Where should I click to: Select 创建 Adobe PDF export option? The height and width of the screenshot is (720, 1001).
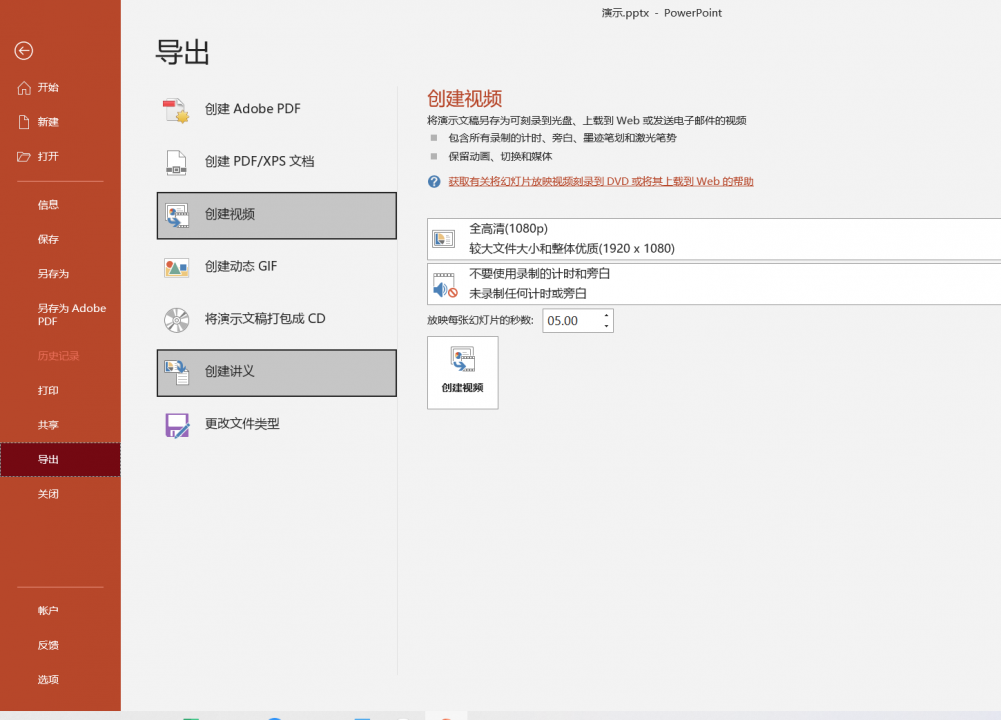(x=276, y=110)
